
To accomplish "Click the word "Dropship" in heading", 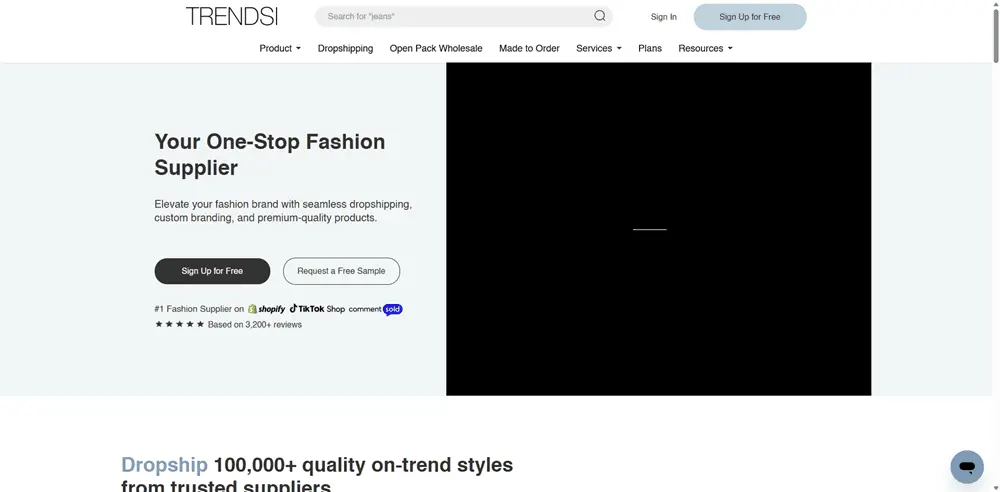I will click(165, 465).
